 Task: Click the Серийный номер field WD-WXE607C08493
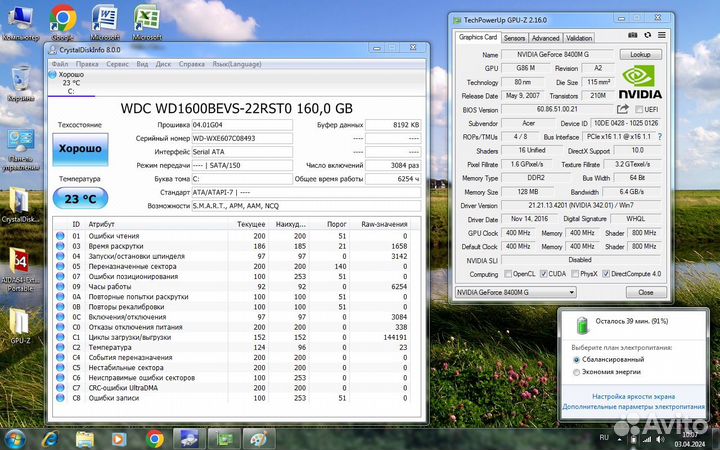242,138
